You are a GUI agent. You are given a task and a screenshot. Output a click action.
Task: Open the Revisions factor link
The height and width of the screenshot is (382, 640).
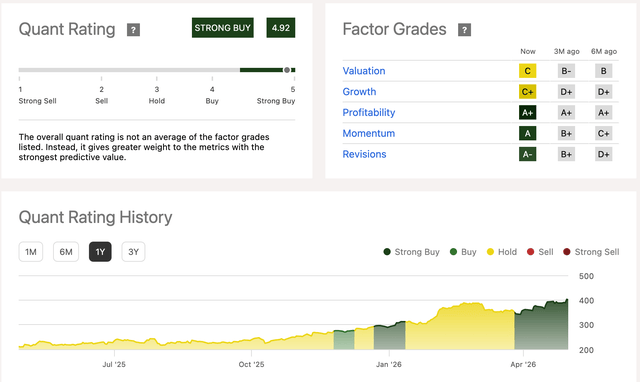click(364, 154)
